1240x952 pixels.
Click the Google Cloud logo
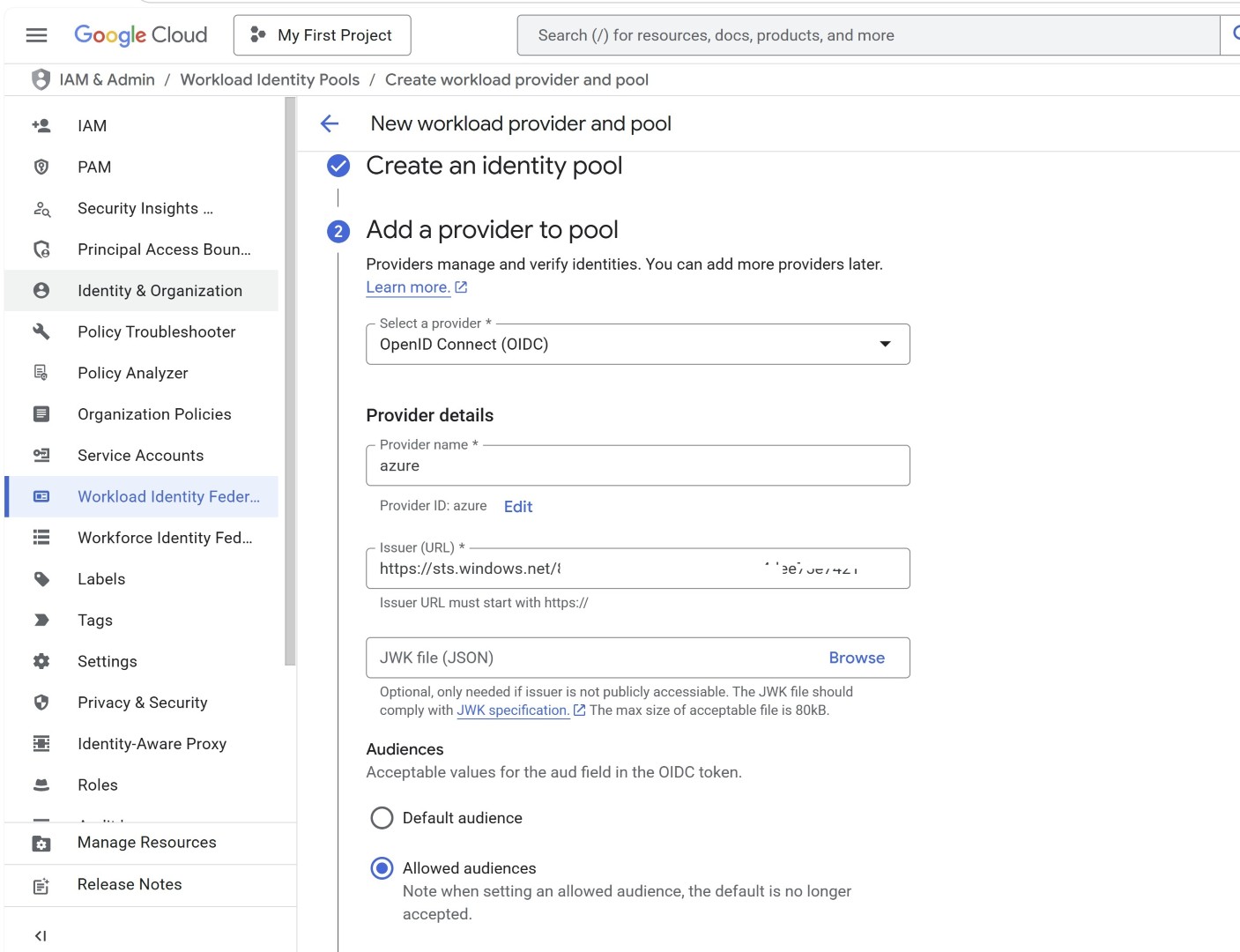pyautogui.click(x=141, y=35)
